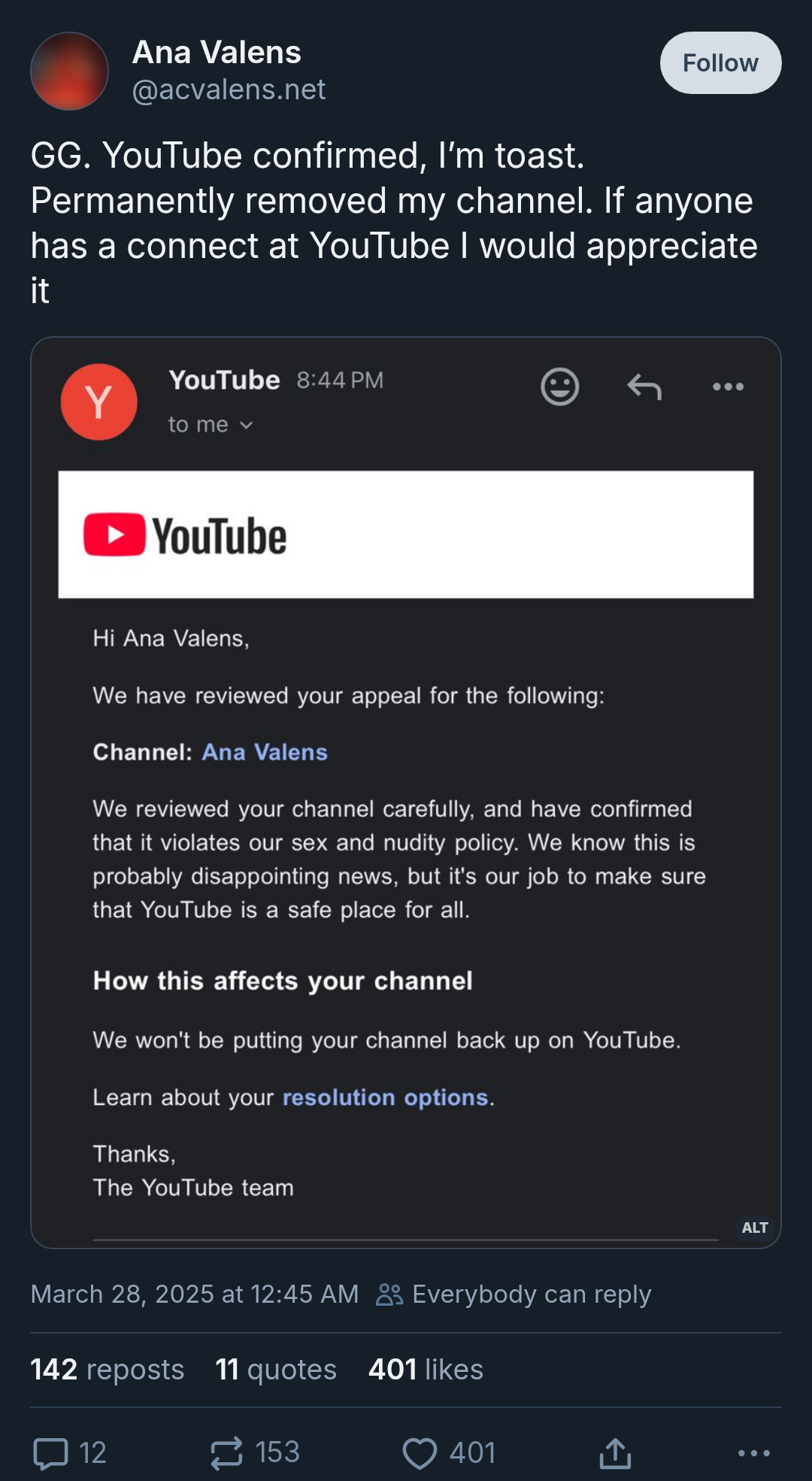Click the @acvalens.net handle

coord(229,90)
